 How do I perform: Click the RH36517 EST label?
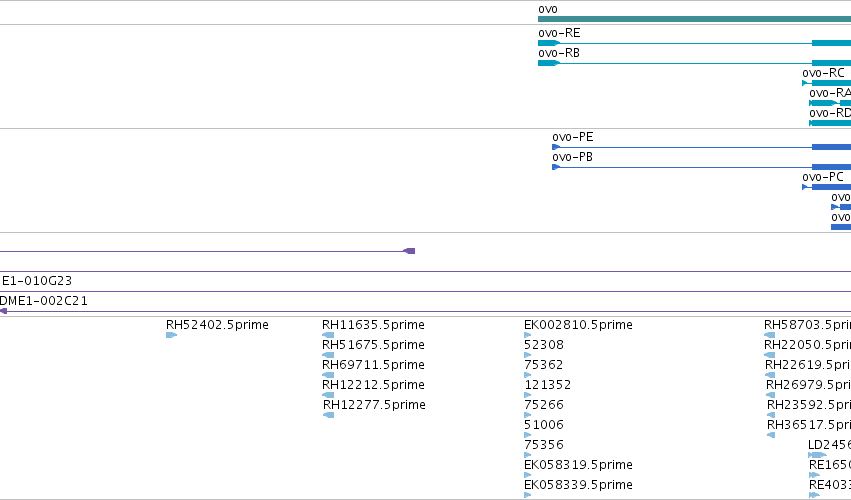pos(809,425)
